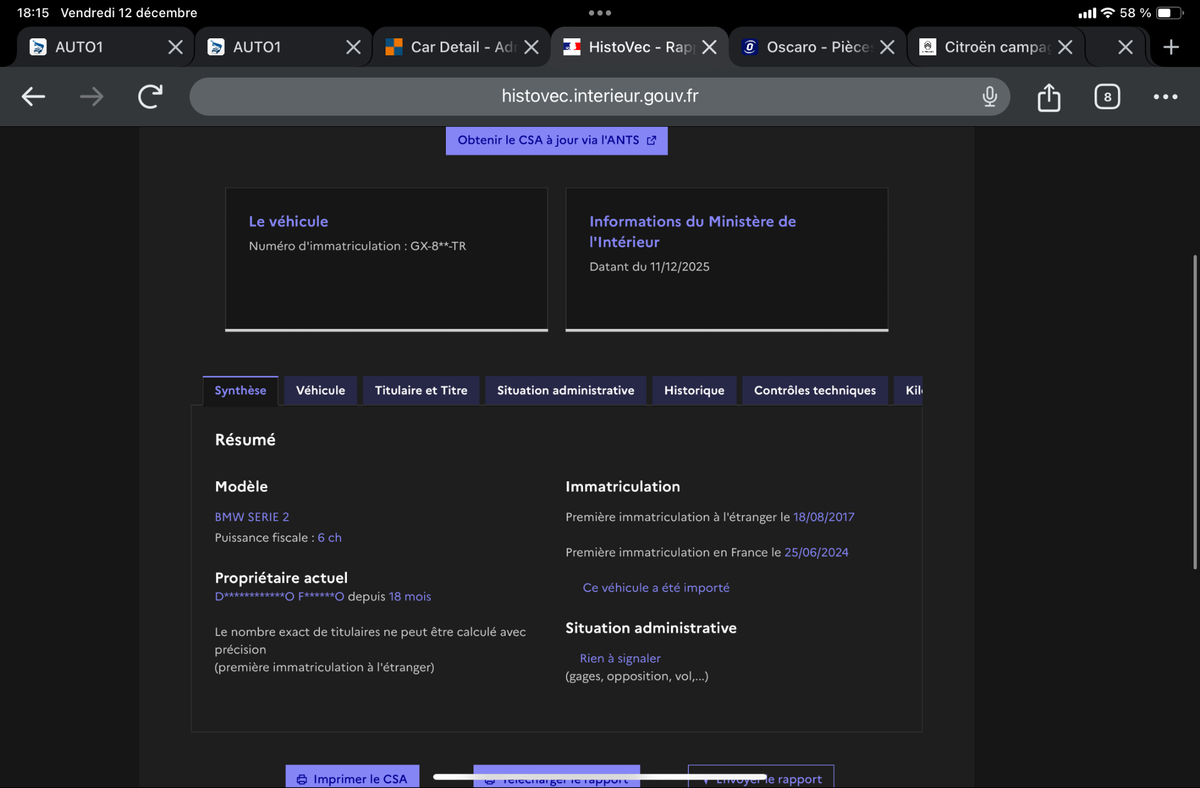Tap the histovec.interieur.gouv.fr address field

pyautogui.click(x=600, y=96)
